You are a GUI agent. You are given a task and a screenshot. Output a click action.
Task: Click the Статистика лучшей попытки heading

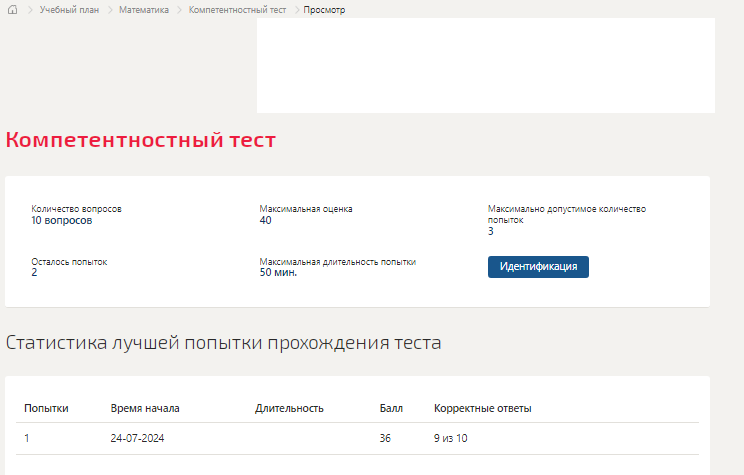click(223, 343)
